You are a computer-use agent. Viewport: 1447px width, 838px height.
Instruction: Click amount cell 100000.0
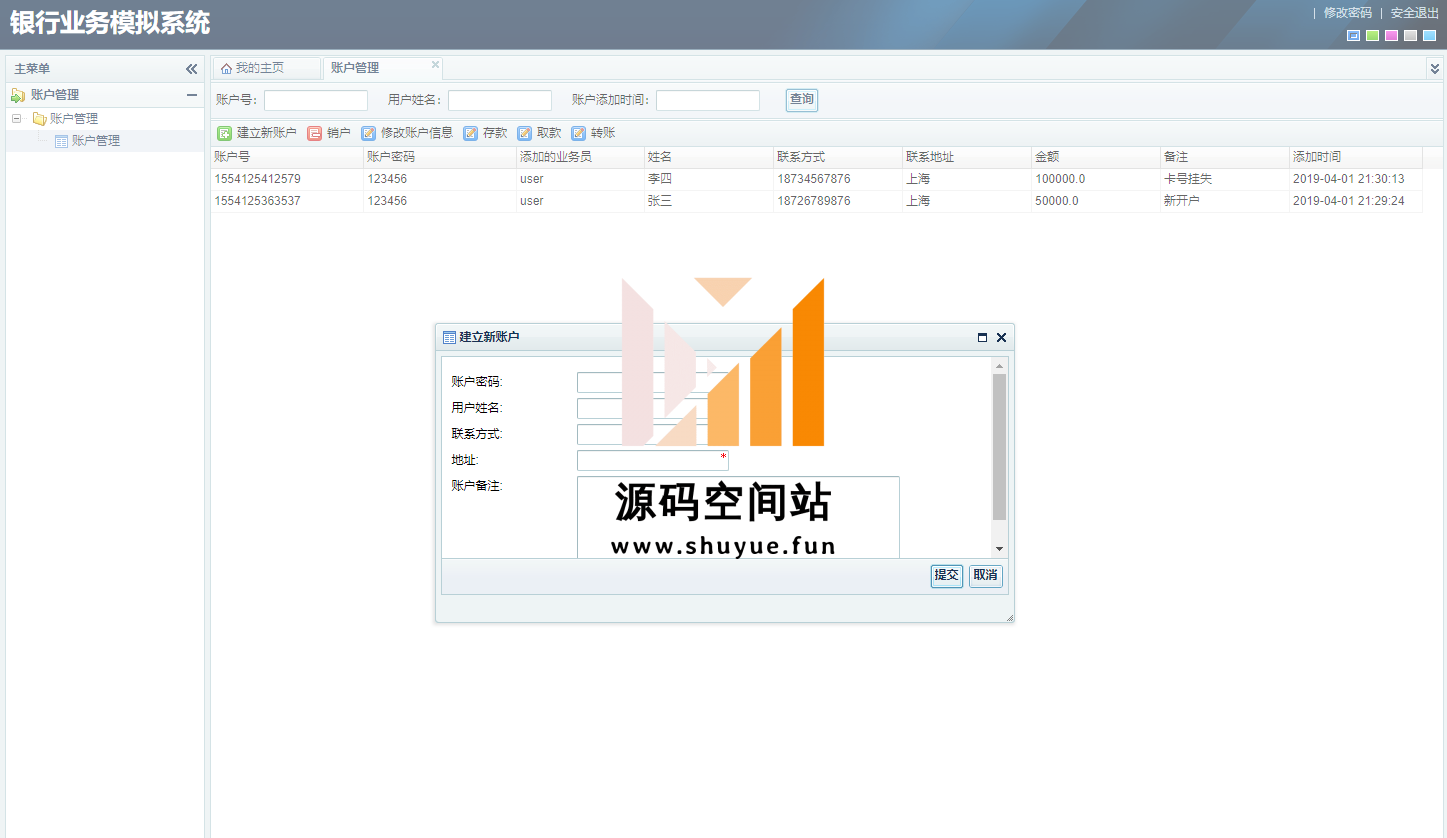[1096, 179]
